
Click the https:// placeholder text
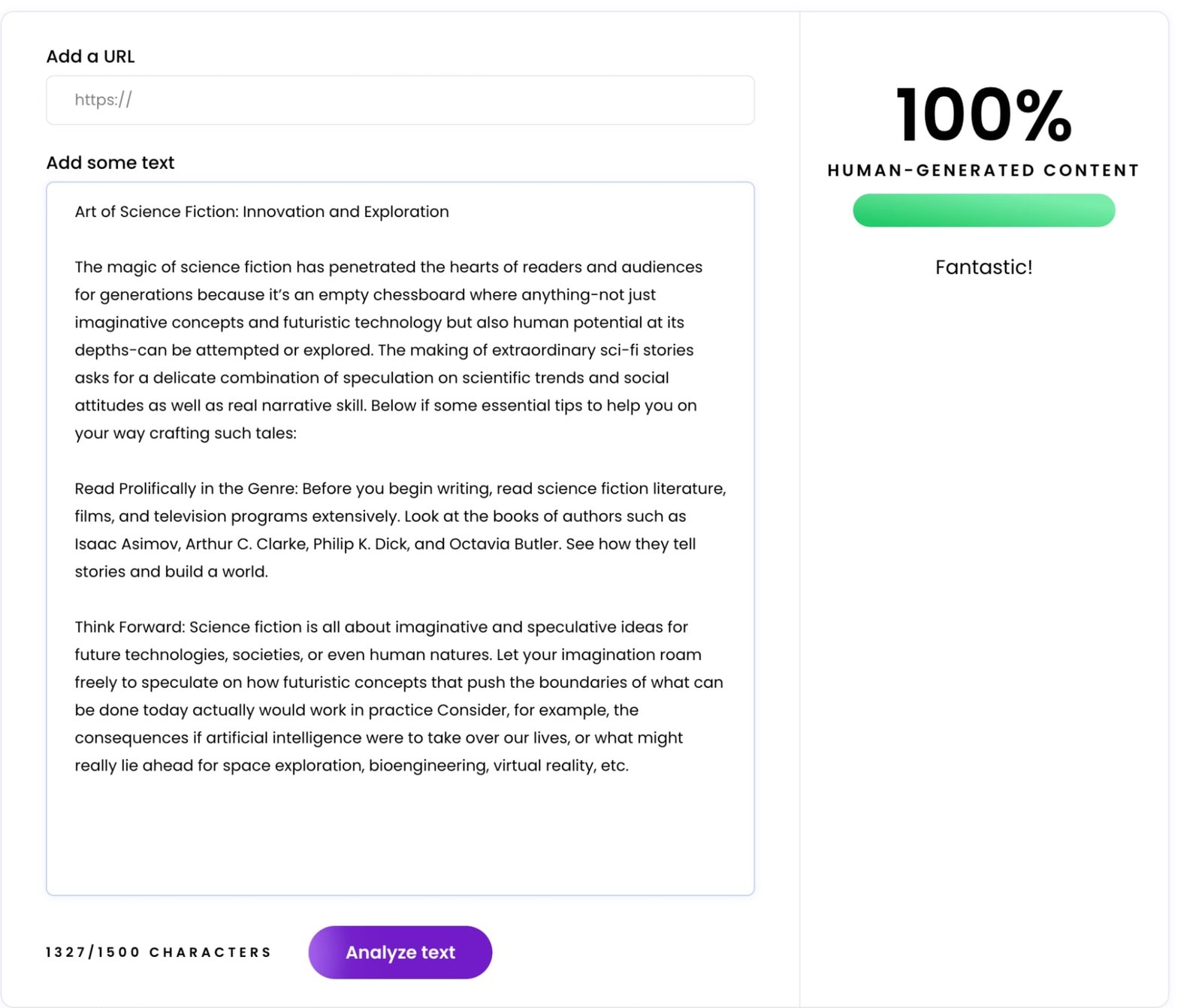(x=103, y=100)
